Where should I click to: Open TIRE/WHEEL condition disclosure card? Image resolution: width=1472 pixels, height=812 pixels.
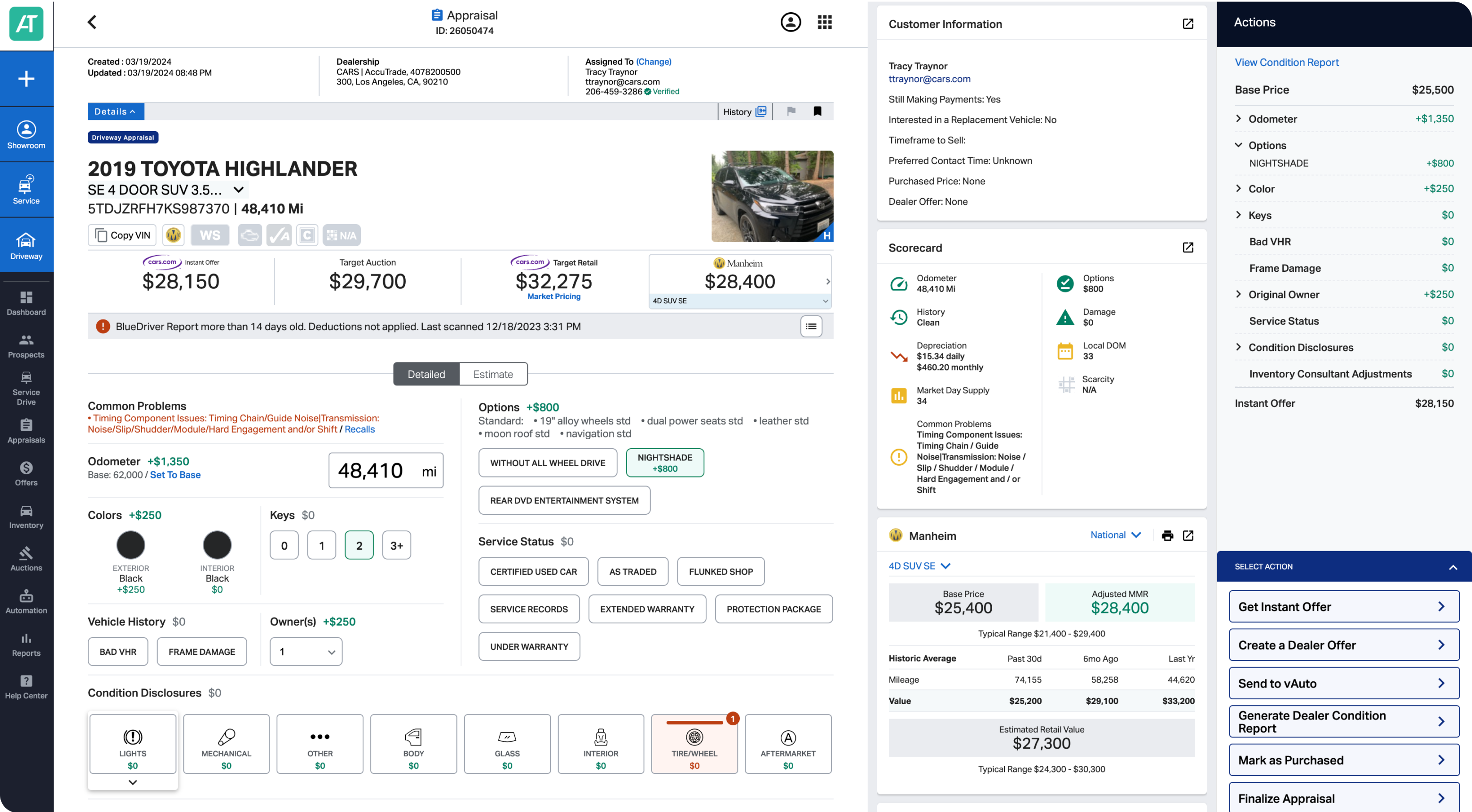tap(694, 744)
